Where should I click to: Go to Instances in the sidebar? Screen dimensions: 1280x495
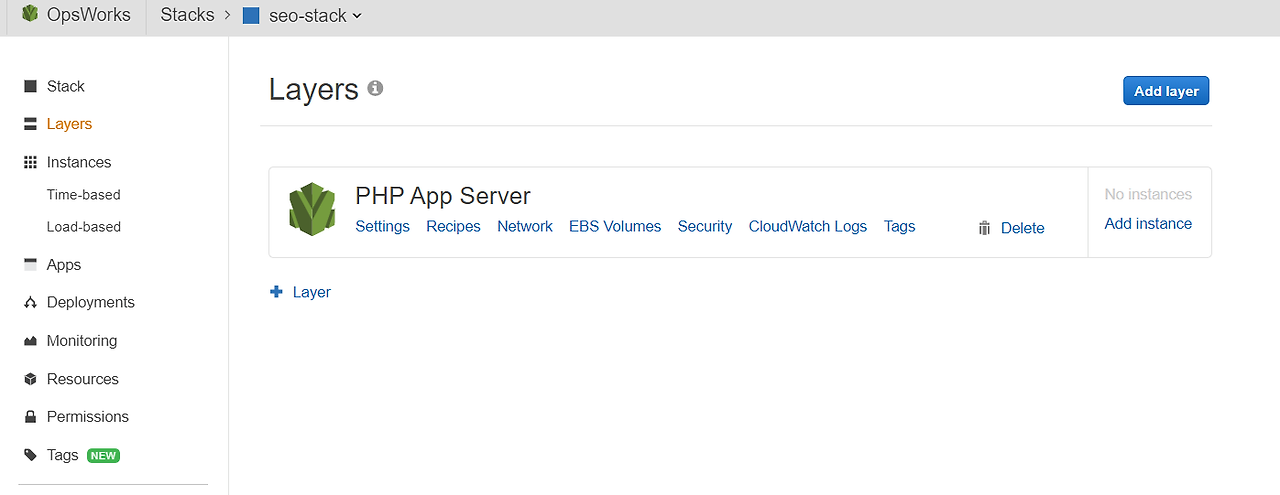[x=79, y=162]
